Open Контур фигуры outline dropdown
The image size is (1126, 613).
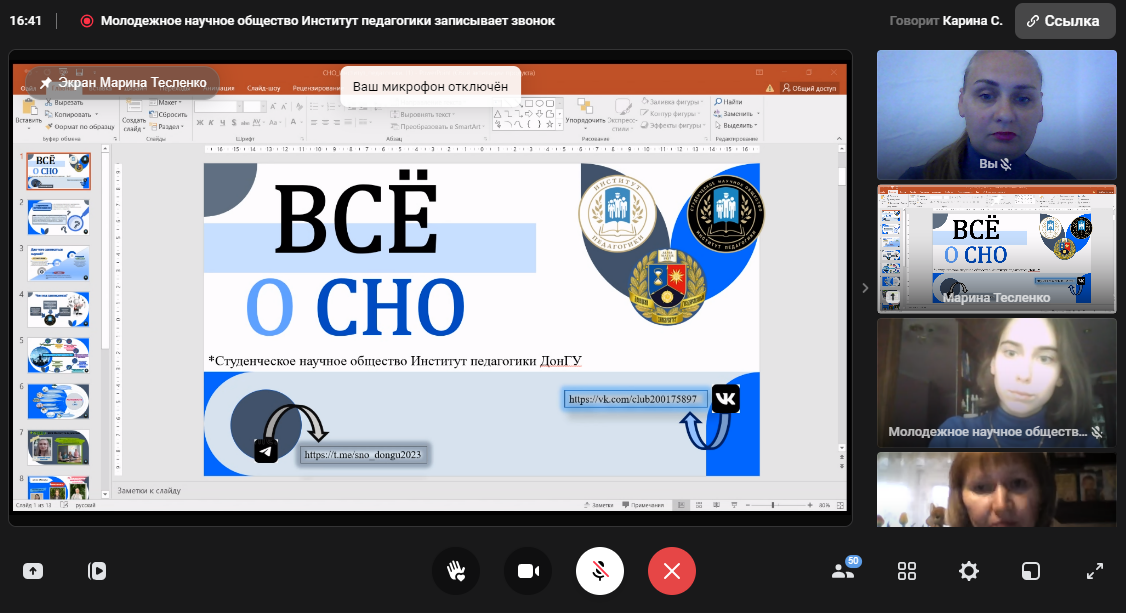click(x=671, y=113)
